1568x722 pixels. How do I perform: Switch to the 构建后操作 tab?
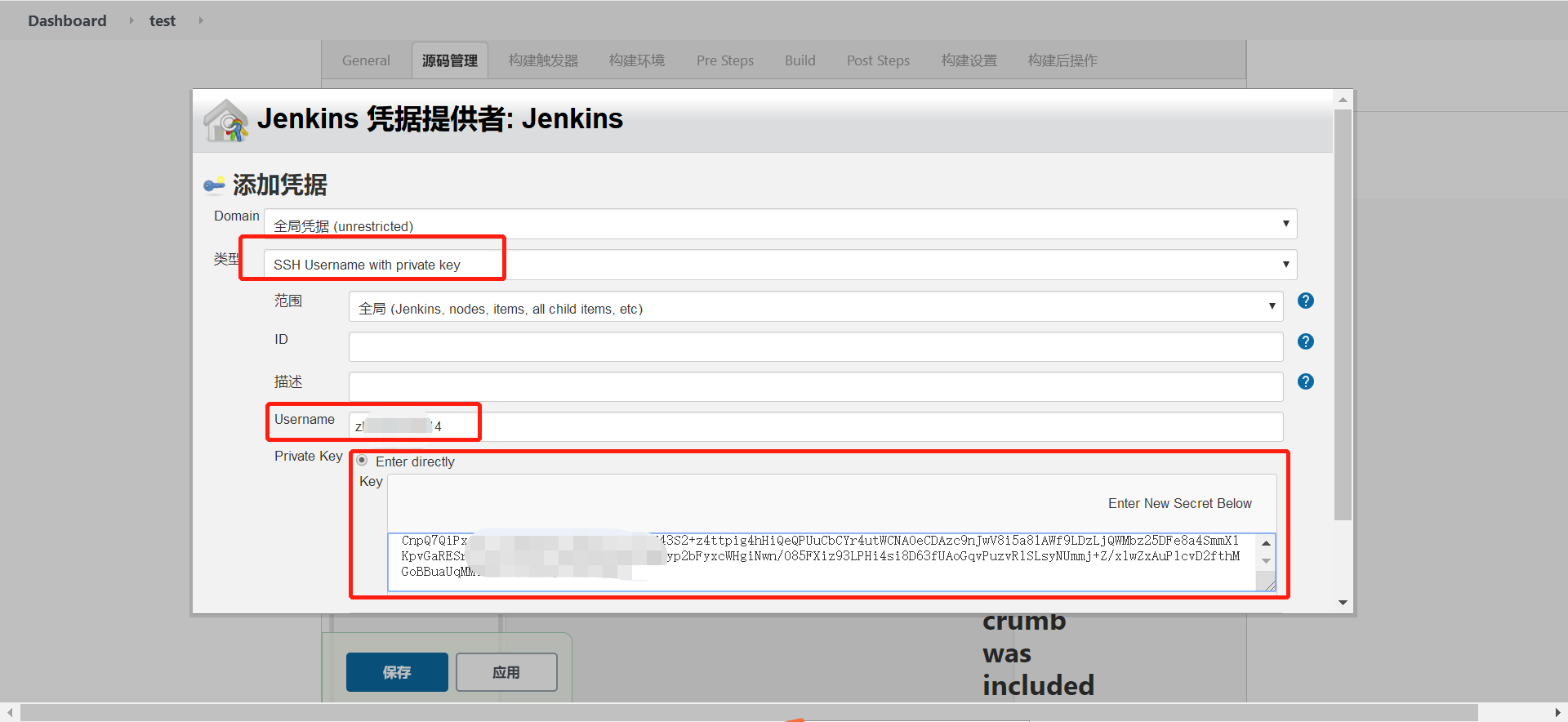[x=1062, y=60]
